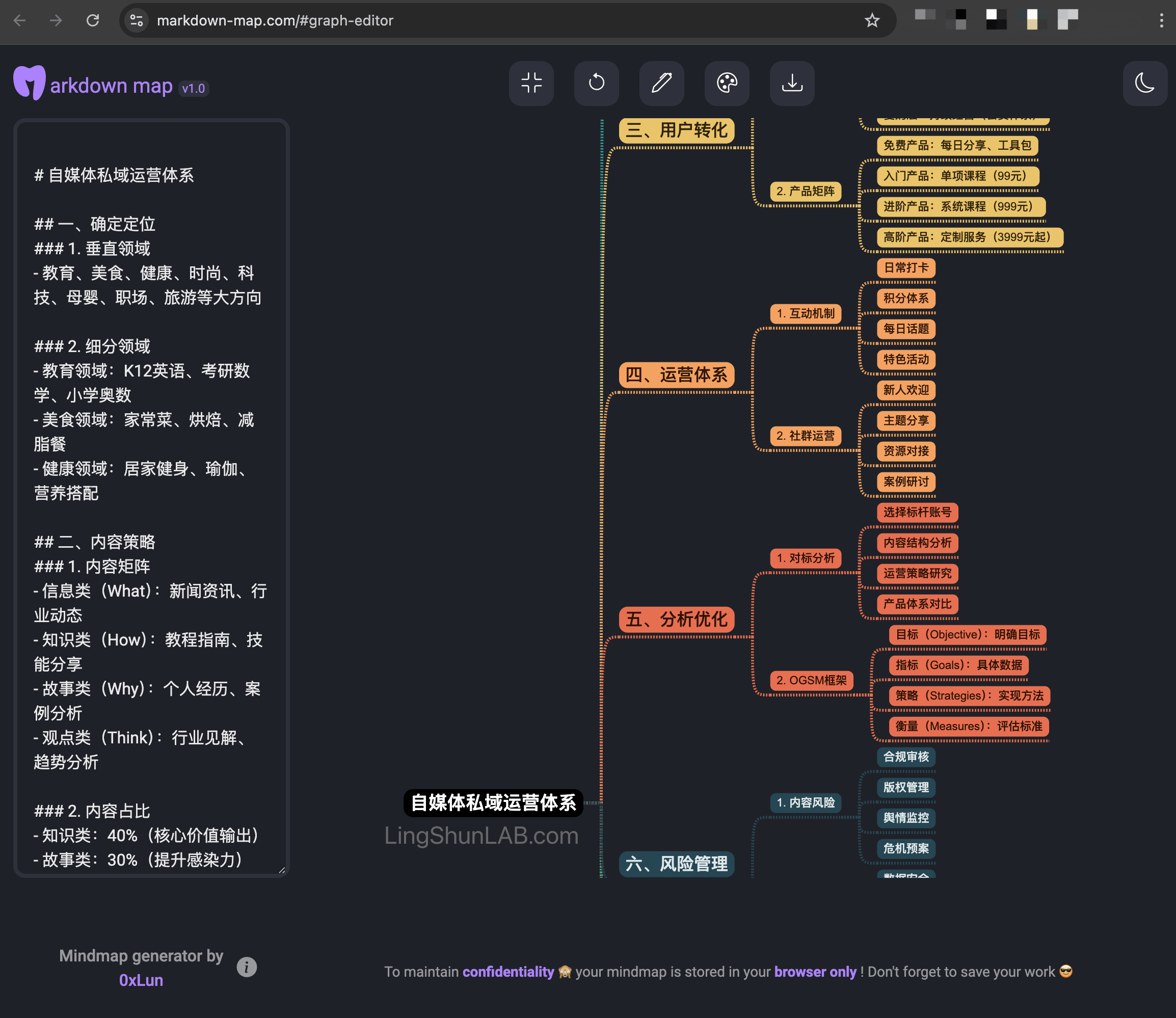
Task: Click the 选择标杆账号 node
Action: tap(918, 513)
